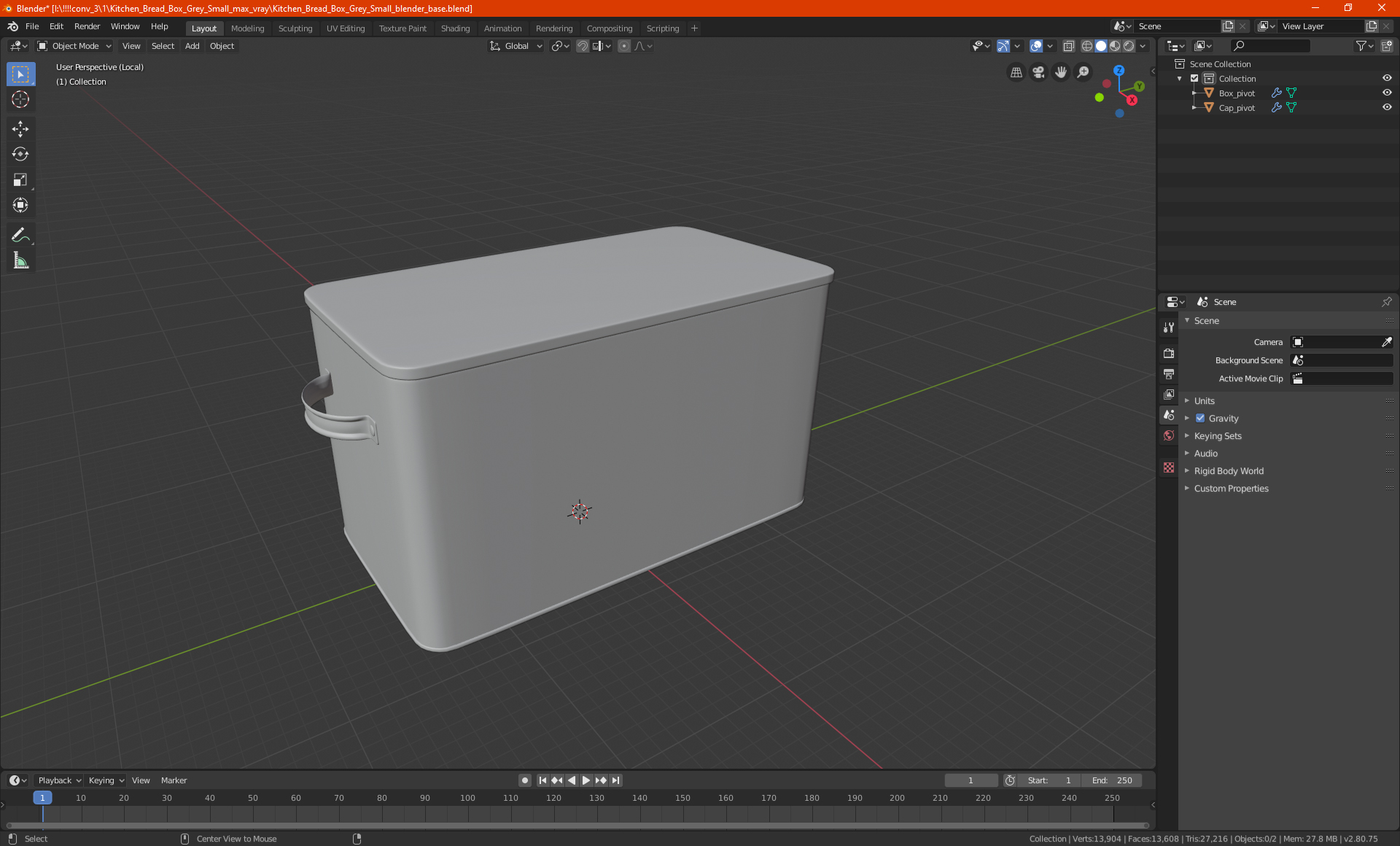Open the Render menu

87,26
